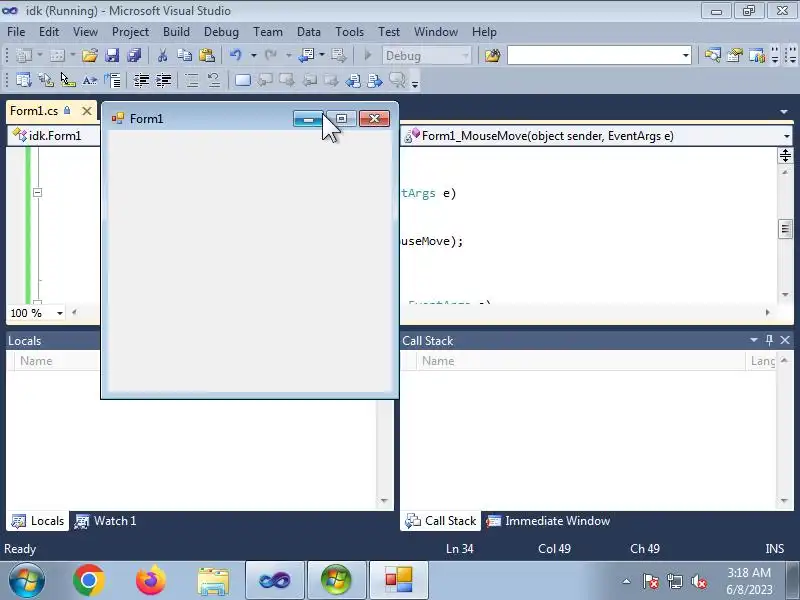Click the code editor vertical scrollbar thumb
This screenshot has width=800, height=600.
[785, 228]
